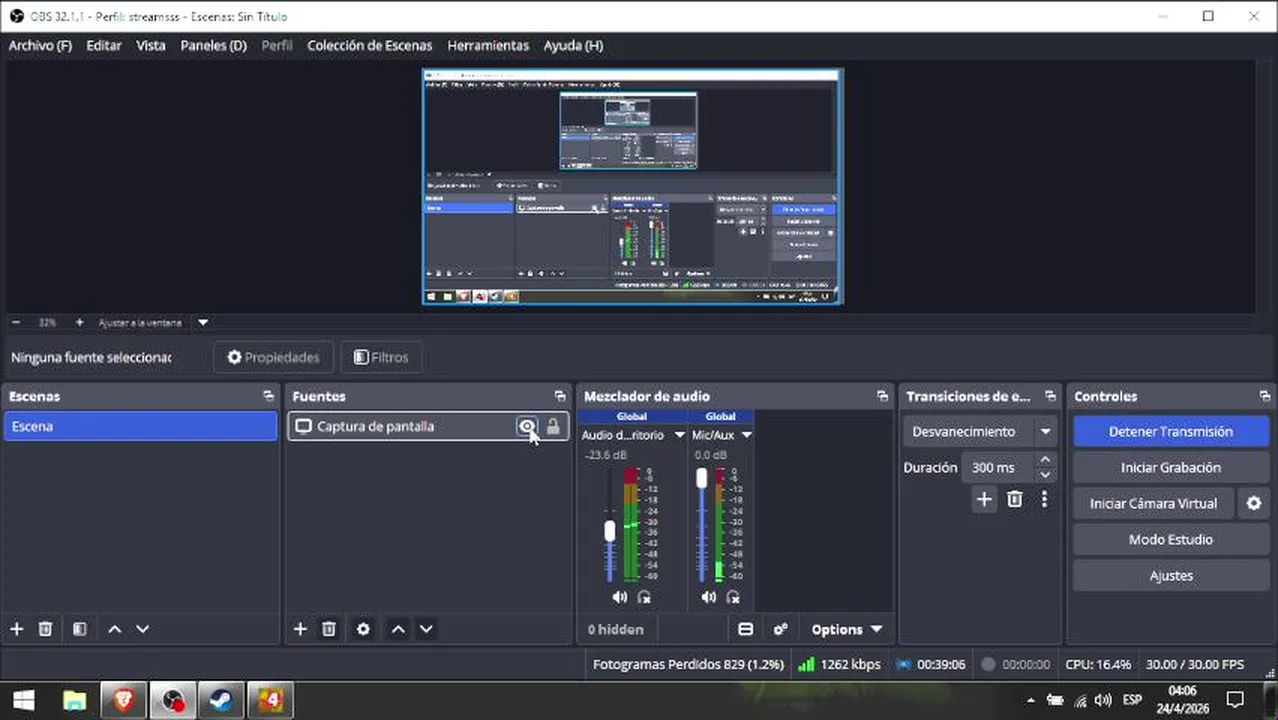The width and height of the screenshot is (1278, 720).
Task: Open advanced audio properties gears icon
Action: (781, 629)
